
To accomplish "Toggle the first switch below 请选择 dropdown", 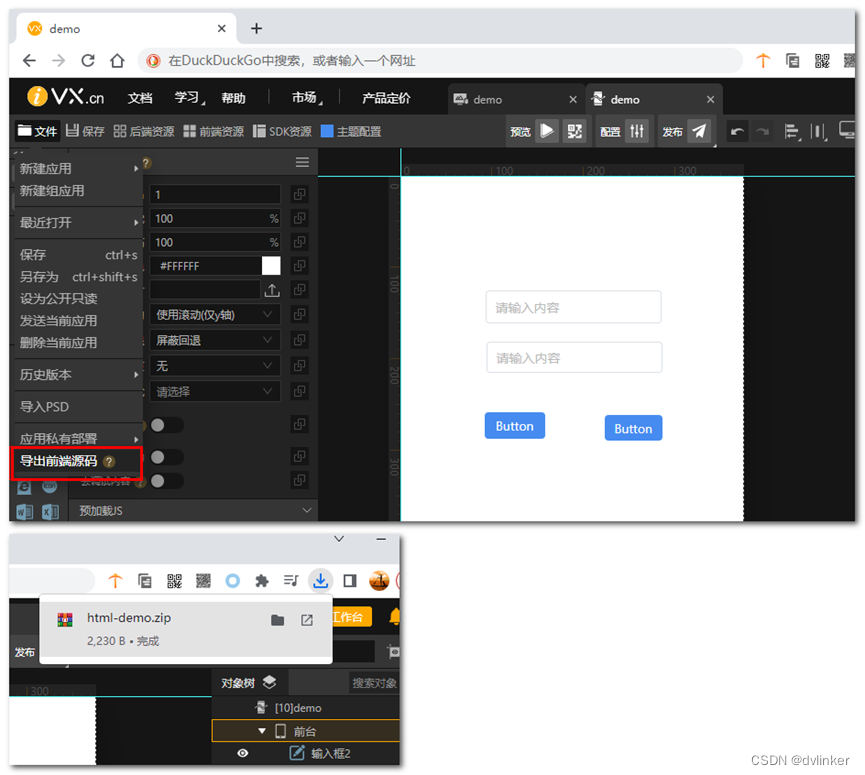I will click(x=166, y=425).
